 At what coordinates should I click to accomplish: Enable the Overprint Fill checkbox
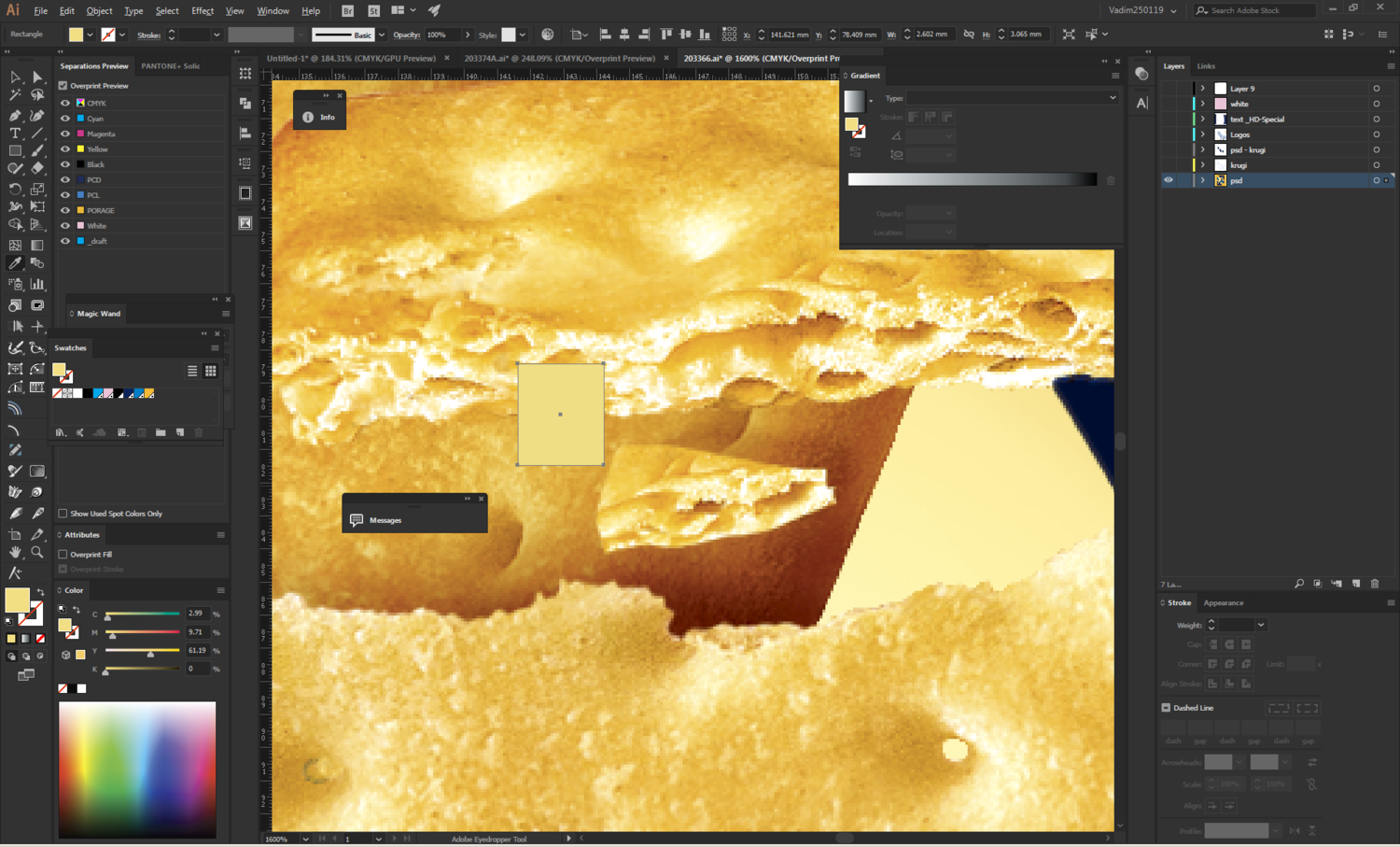coord(63,555)
